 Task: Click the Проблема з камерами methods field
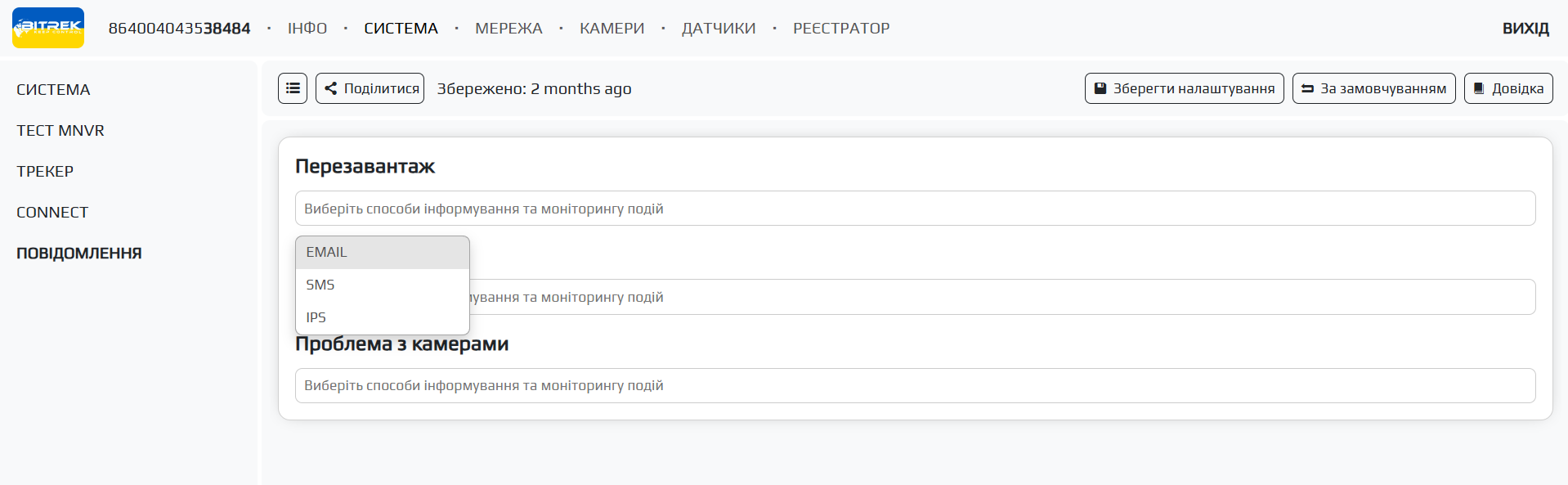(x=915, y=385)
